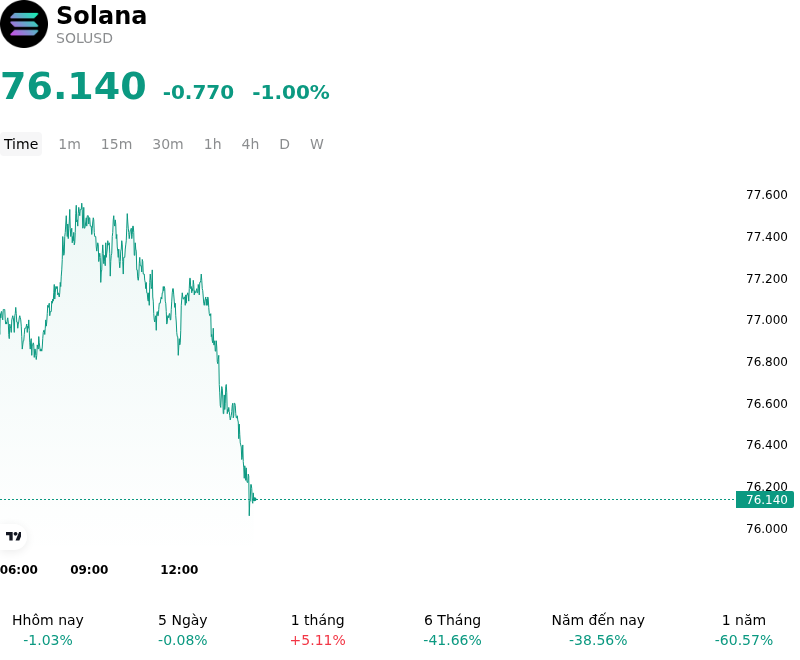Click the 12:00 time axis marker
The image size is (800, 660).
click(179, 569)
